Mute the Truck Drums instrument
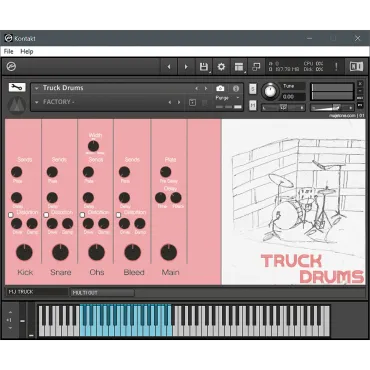This screenshot has height=370, width=370. click(253, 105)
